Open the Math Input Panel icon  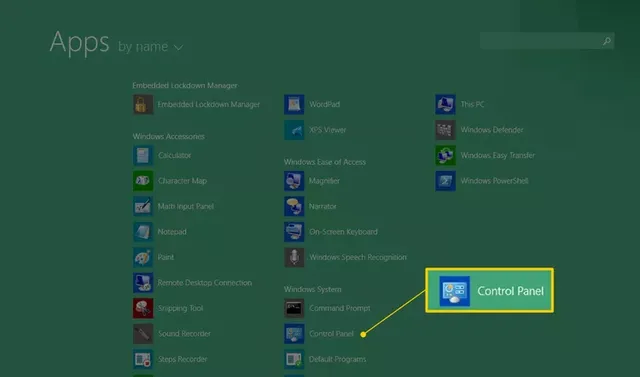[143, 206]
